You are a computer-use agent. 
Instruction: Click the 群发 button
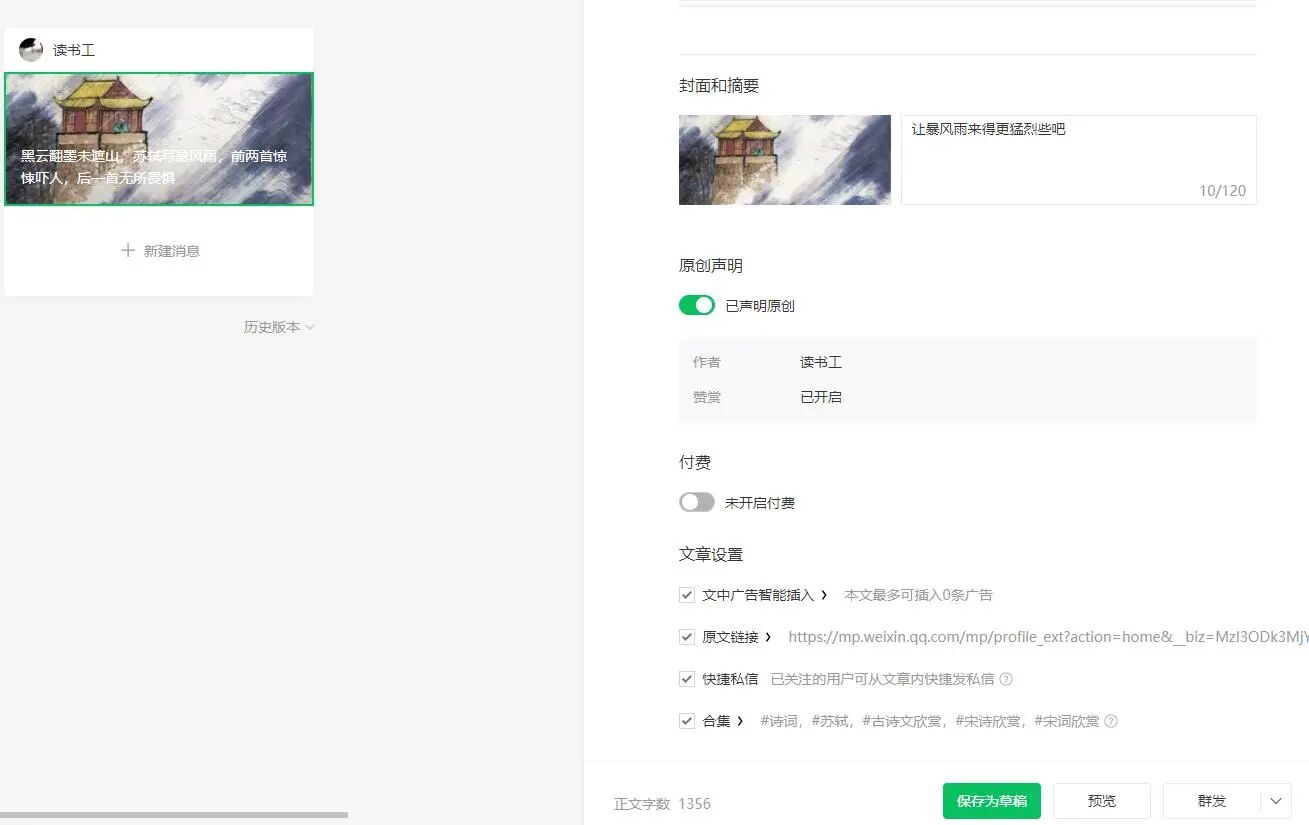pyautogui.click(x=1212, y=801)
